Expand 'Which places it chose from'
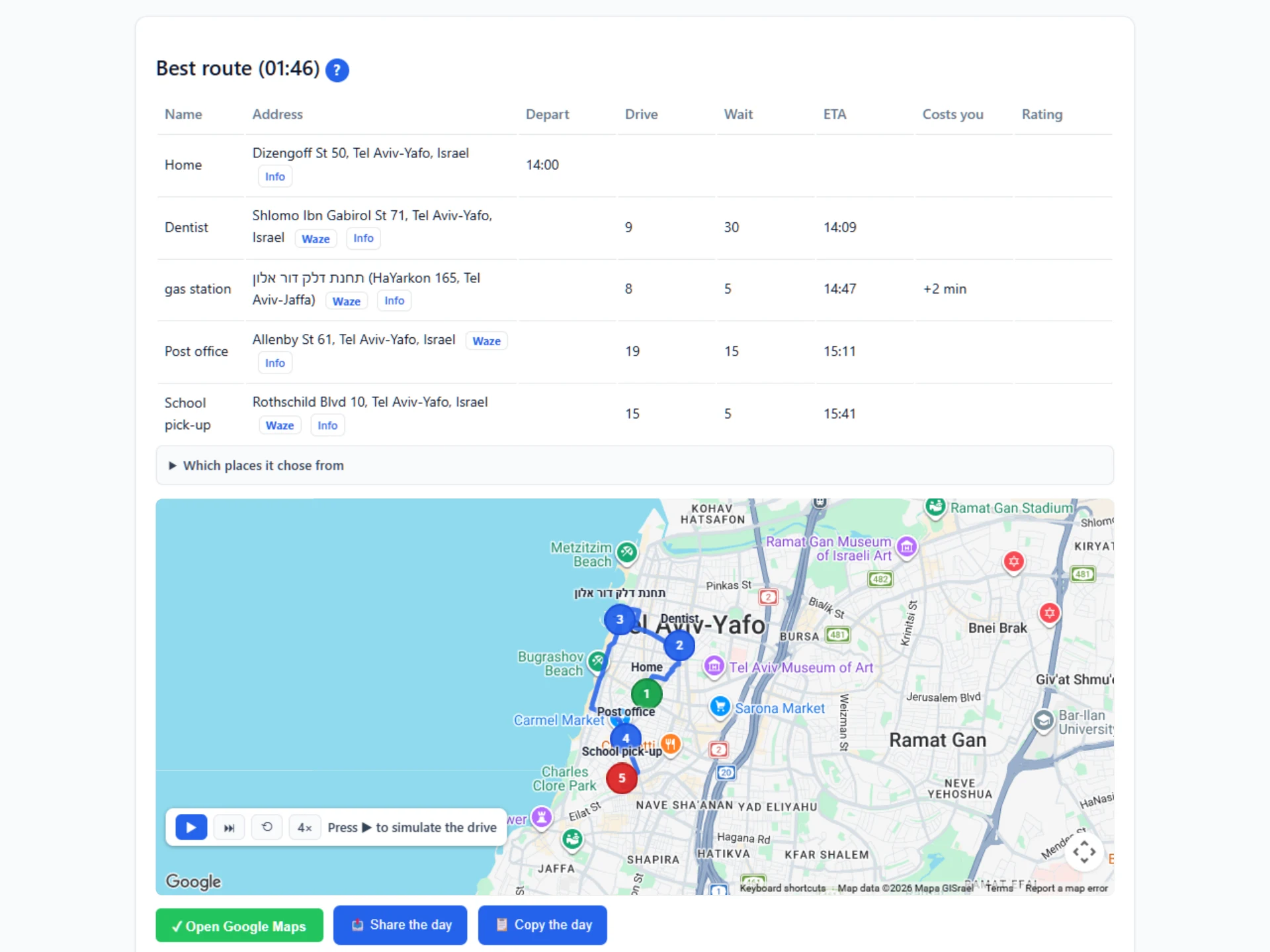Viewport: 1270px width, 952px height. [635, 465]
